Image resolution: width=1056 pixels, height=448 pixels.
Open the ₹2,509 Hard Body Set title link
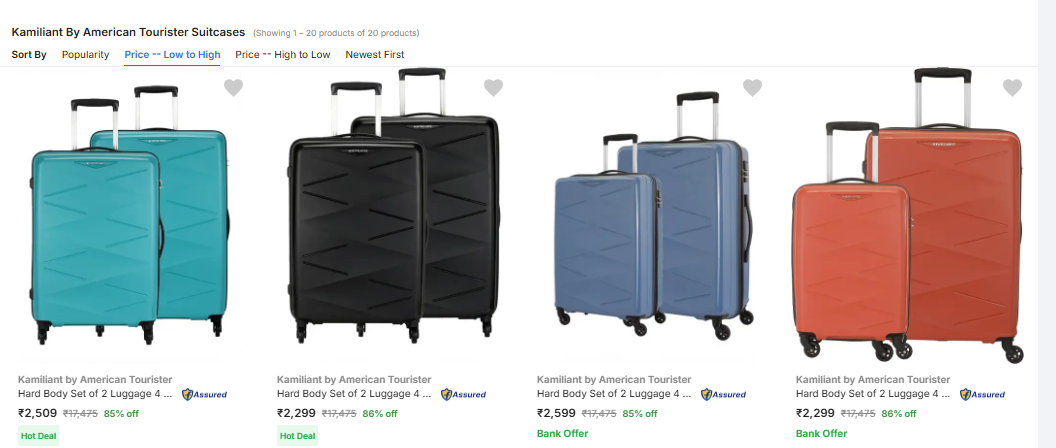(x=95, y=394)
